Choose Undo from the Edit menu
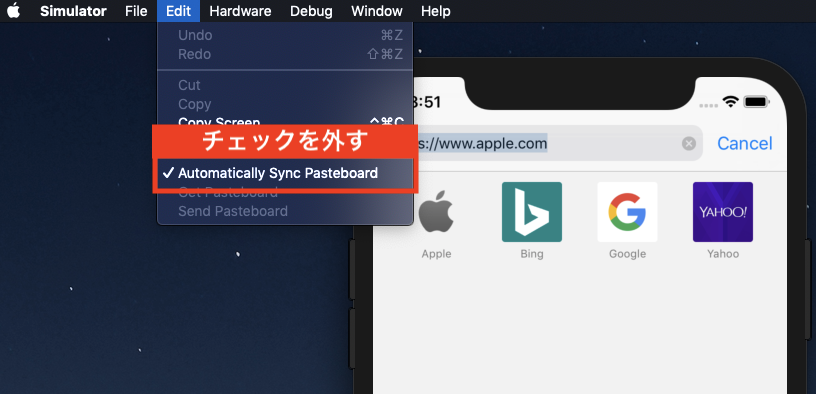816x394 pixels. pos(285,35)
